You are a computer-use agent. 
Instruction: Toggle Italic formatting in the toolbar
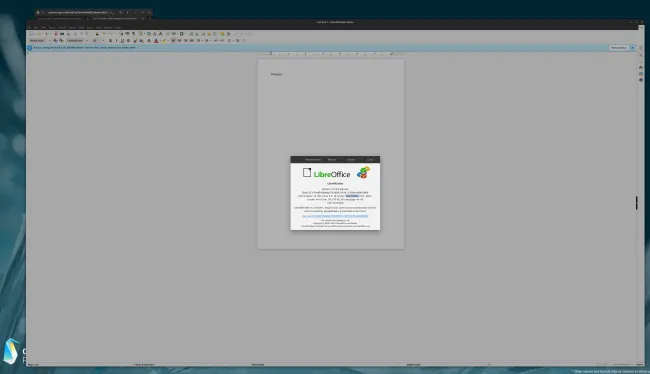tap(116, 41)
